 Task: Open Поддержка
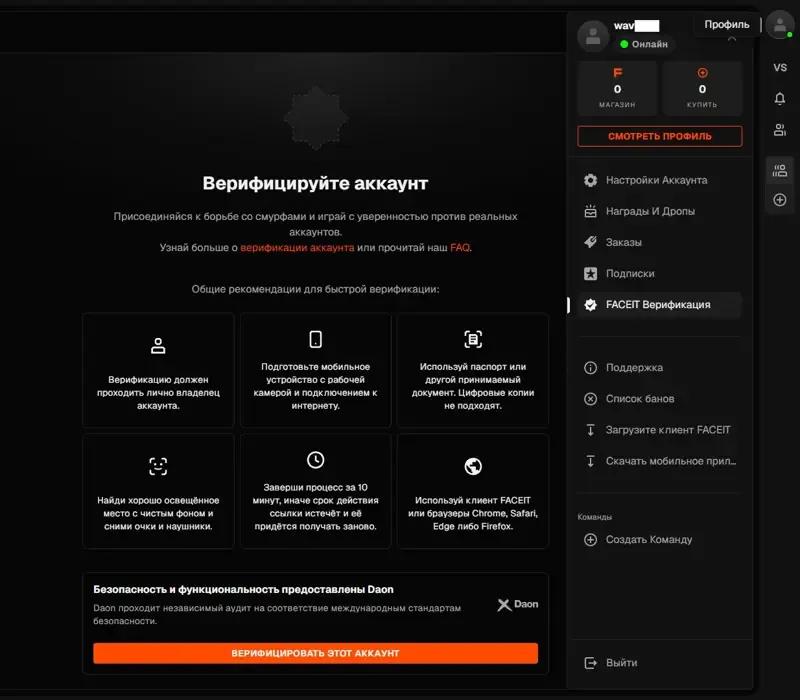click(x=660, y=367)
